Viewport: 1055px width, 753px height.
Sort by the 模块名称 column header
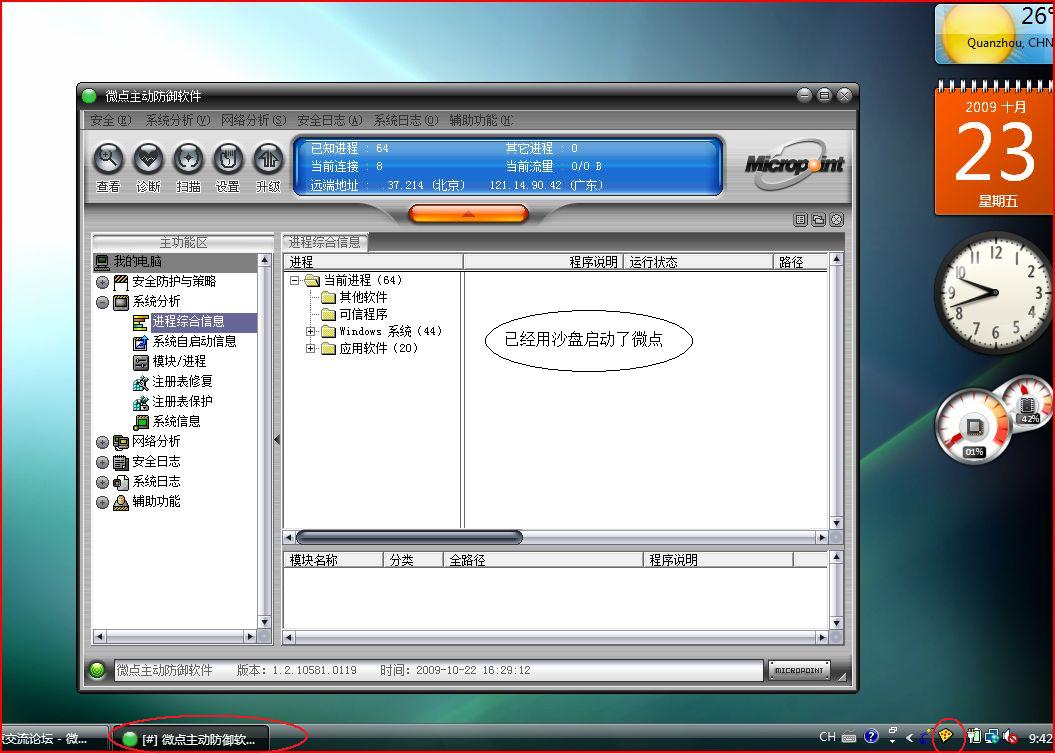334,560
